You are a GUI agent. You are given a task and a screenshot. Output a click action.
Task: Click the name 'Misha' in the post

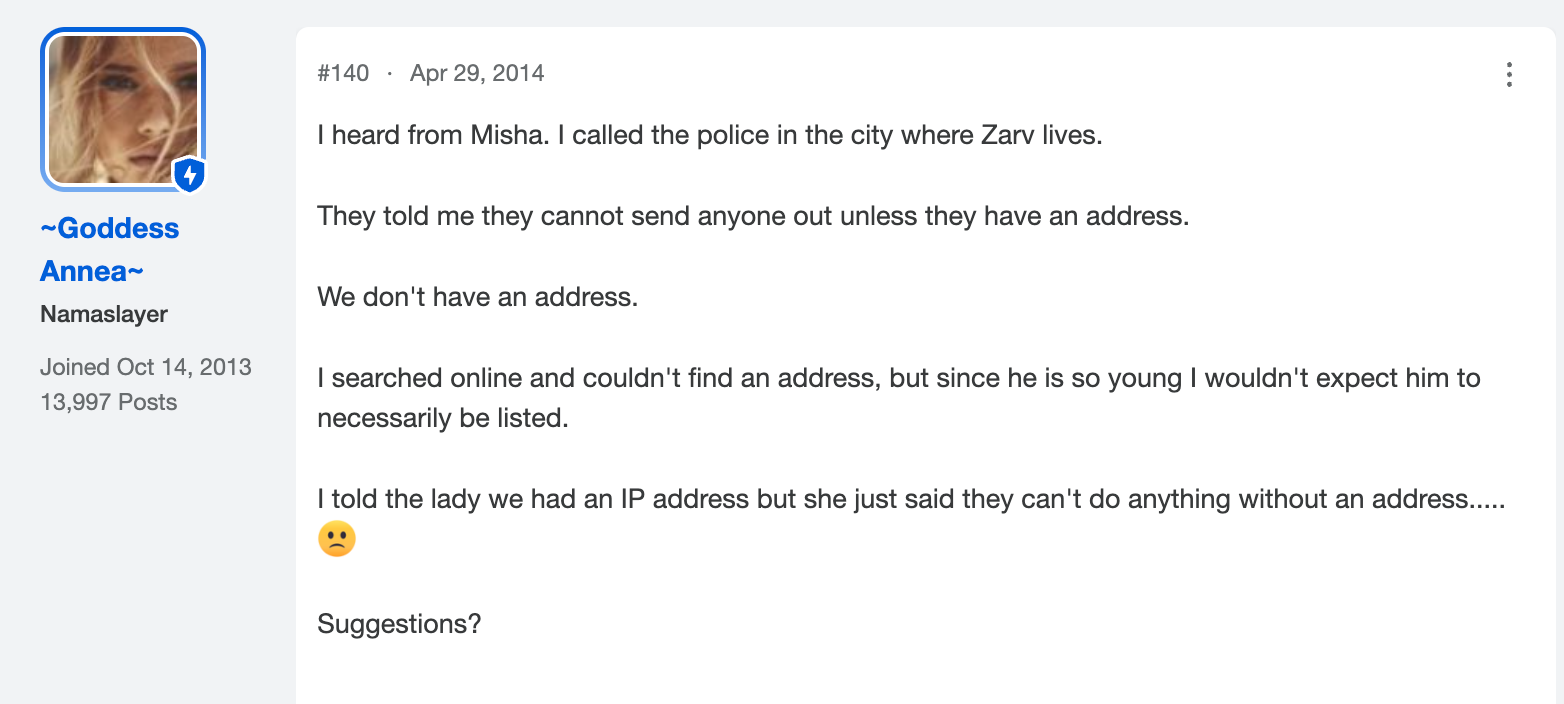(x=506, y=135)
